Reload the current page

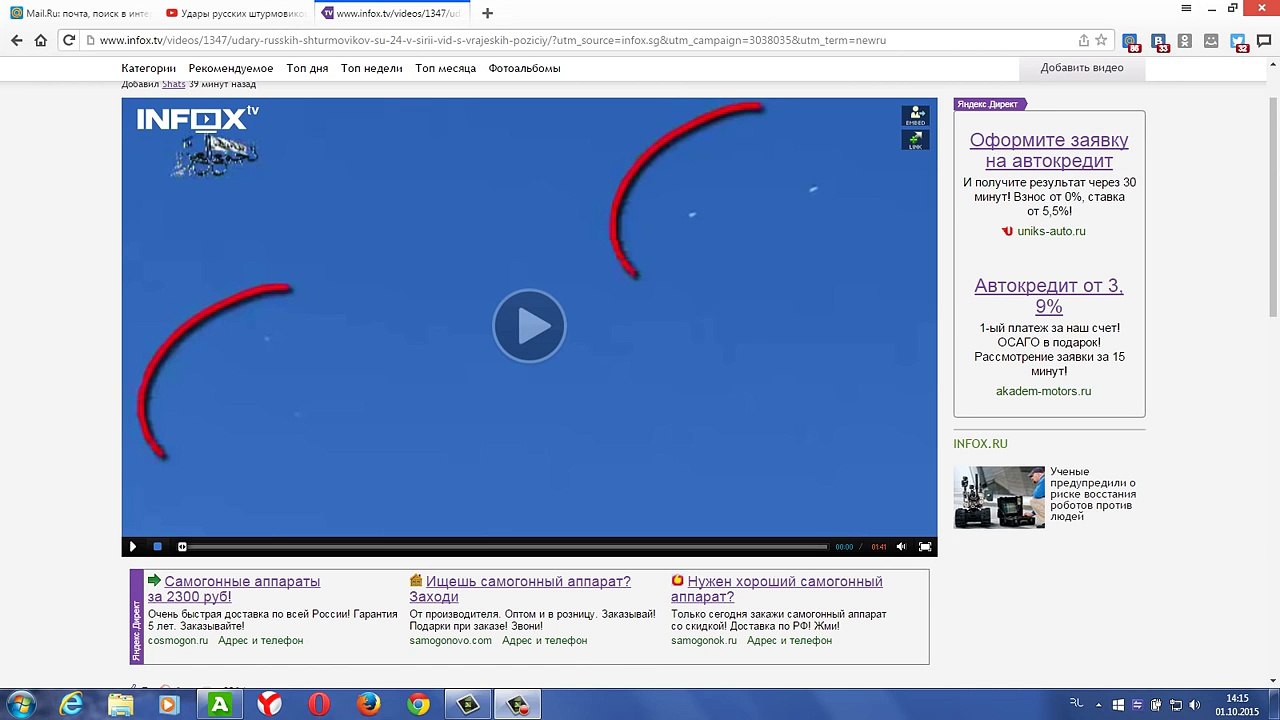click(x=69, y=40)
